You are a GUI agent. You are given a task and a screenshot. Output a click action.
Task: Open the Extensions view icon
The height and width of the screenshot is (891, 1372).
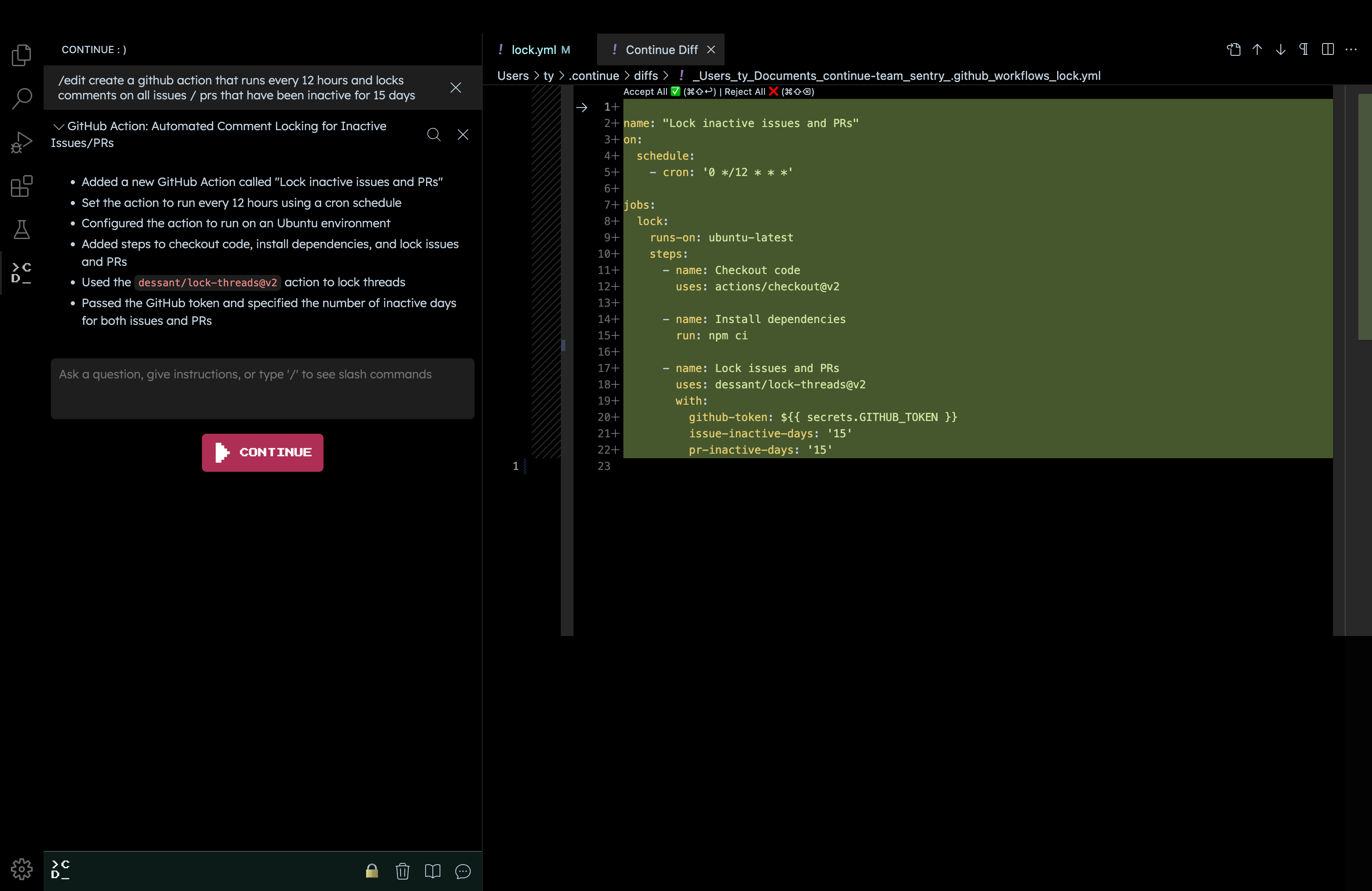click(21, 186)
